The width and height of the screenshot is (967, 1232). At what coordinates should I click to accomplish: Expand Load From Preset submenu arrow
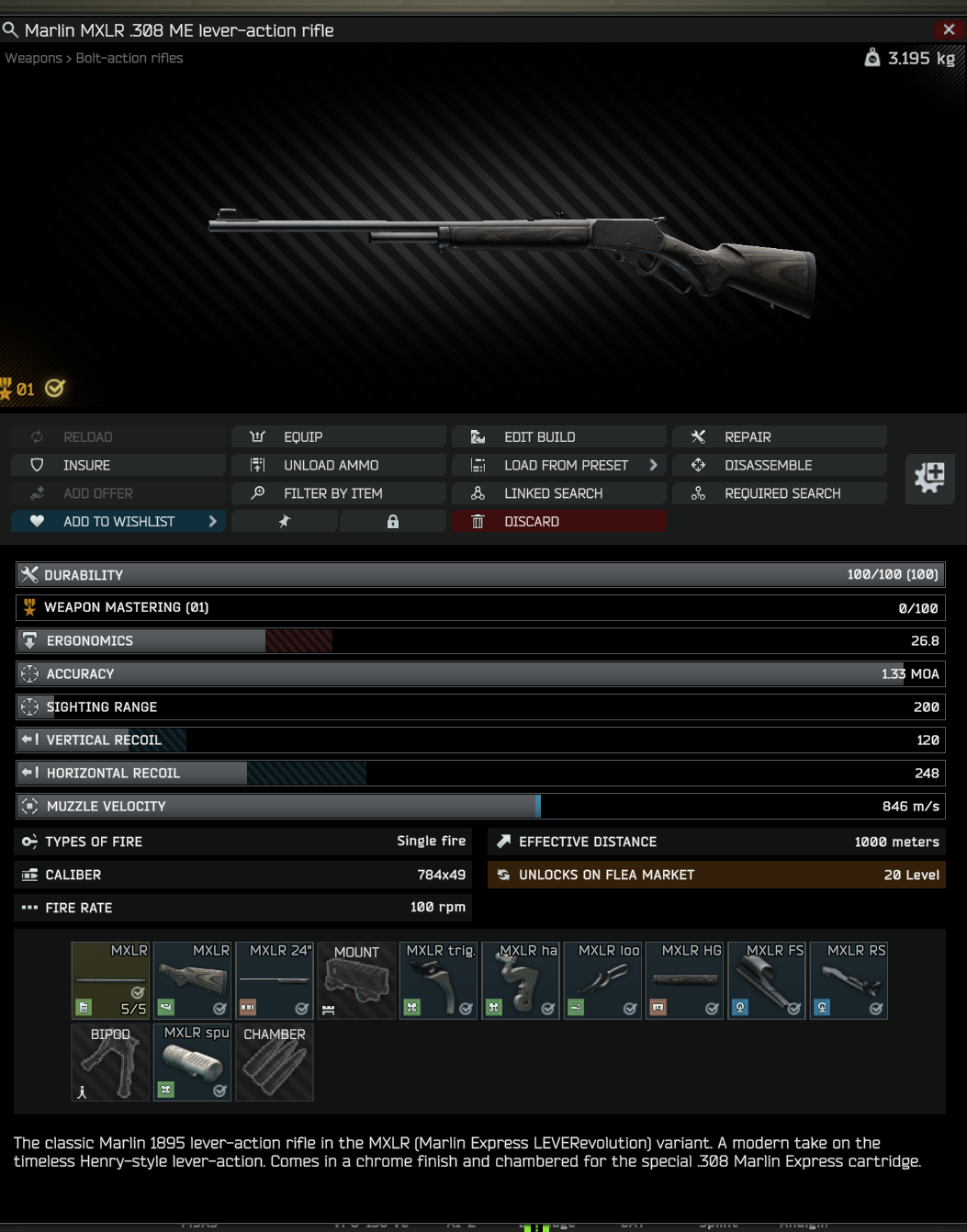[x=654, y=466]
